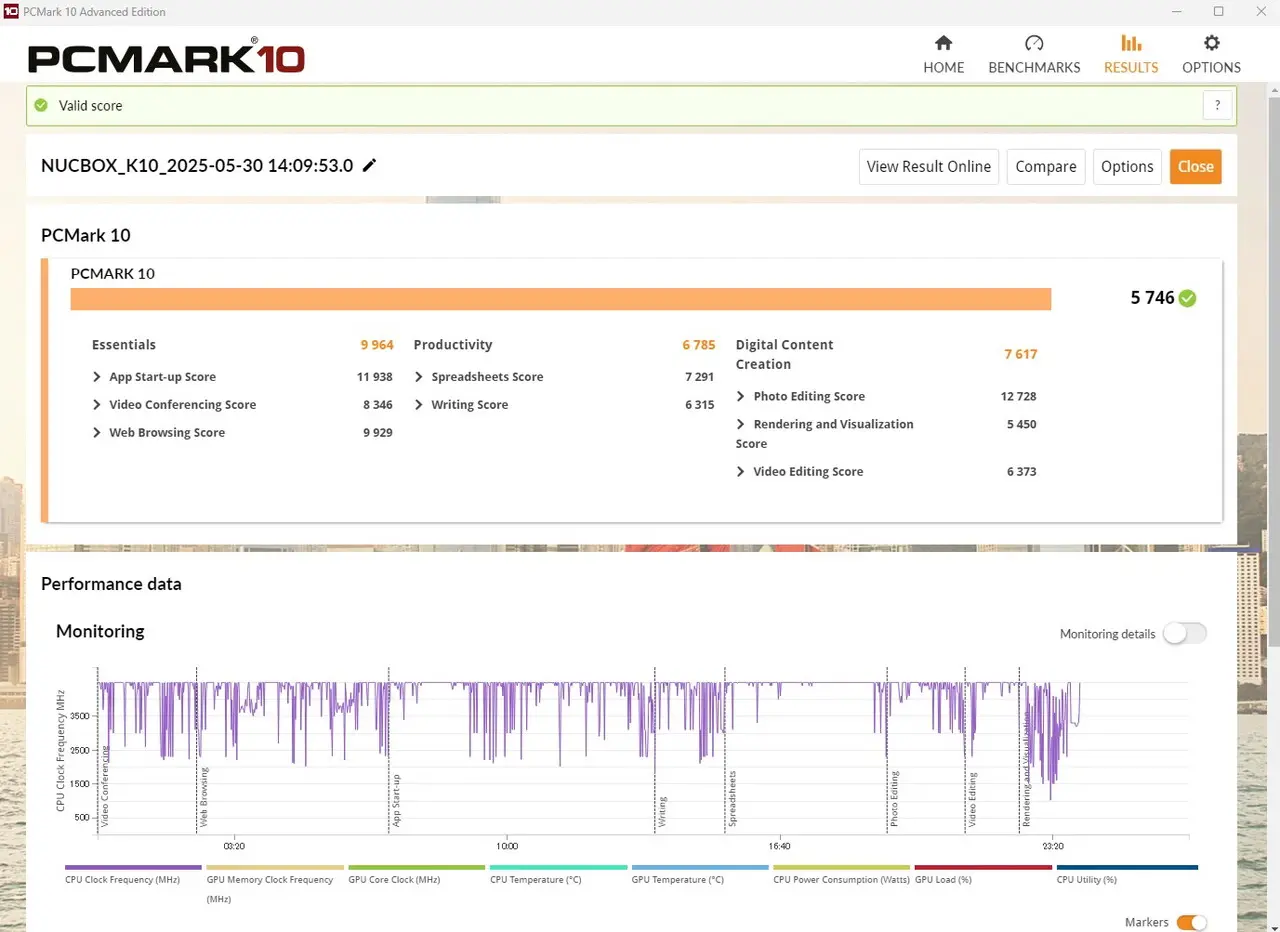The image size is (1280, 932).
Task: Open Options via the gear icon
Action: coord(1211,43)
